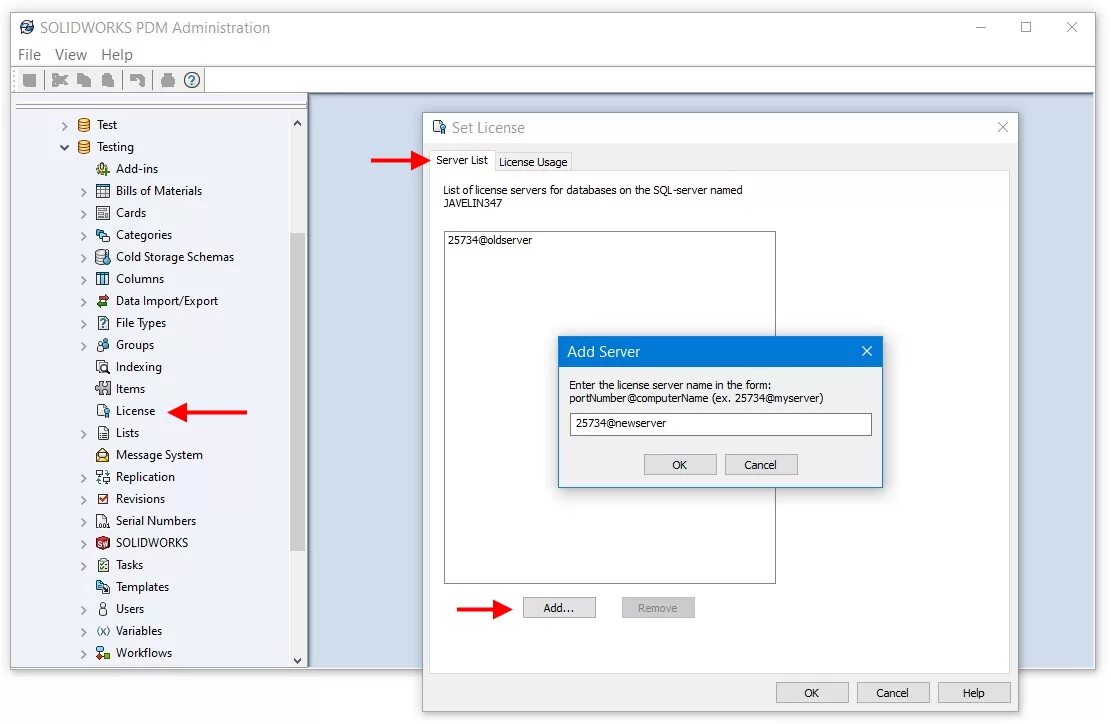Screen dimensions: 1111x724
Task: Click OK in Set License dialog
Action: [x=812, y=693]
